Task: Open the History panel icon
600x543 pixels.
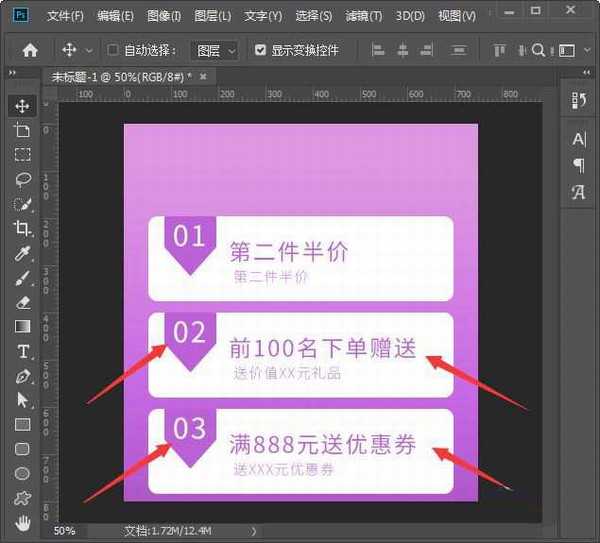Action: pyautogui.click(x=578, y=100)
